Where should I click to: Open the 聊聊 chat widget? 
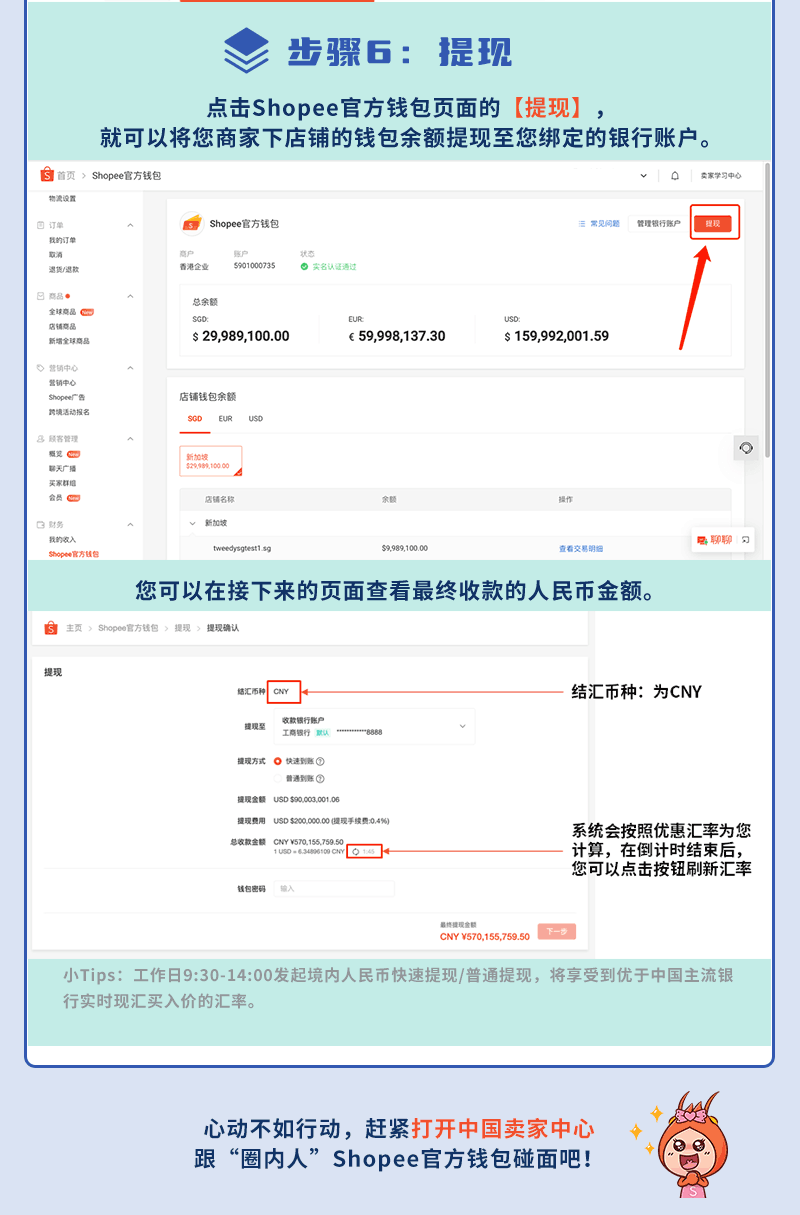(715, 541)
